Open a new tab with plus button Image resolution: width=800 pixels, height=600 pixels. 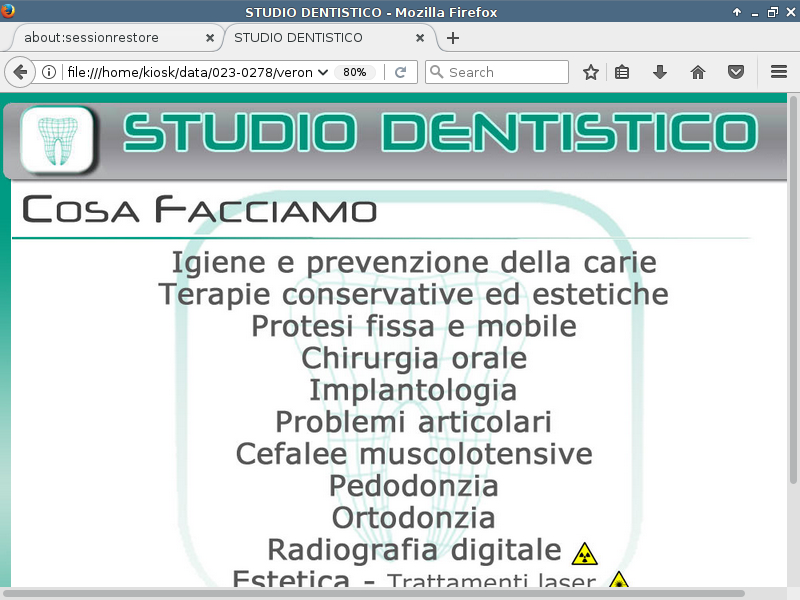(x=453, y=38)
